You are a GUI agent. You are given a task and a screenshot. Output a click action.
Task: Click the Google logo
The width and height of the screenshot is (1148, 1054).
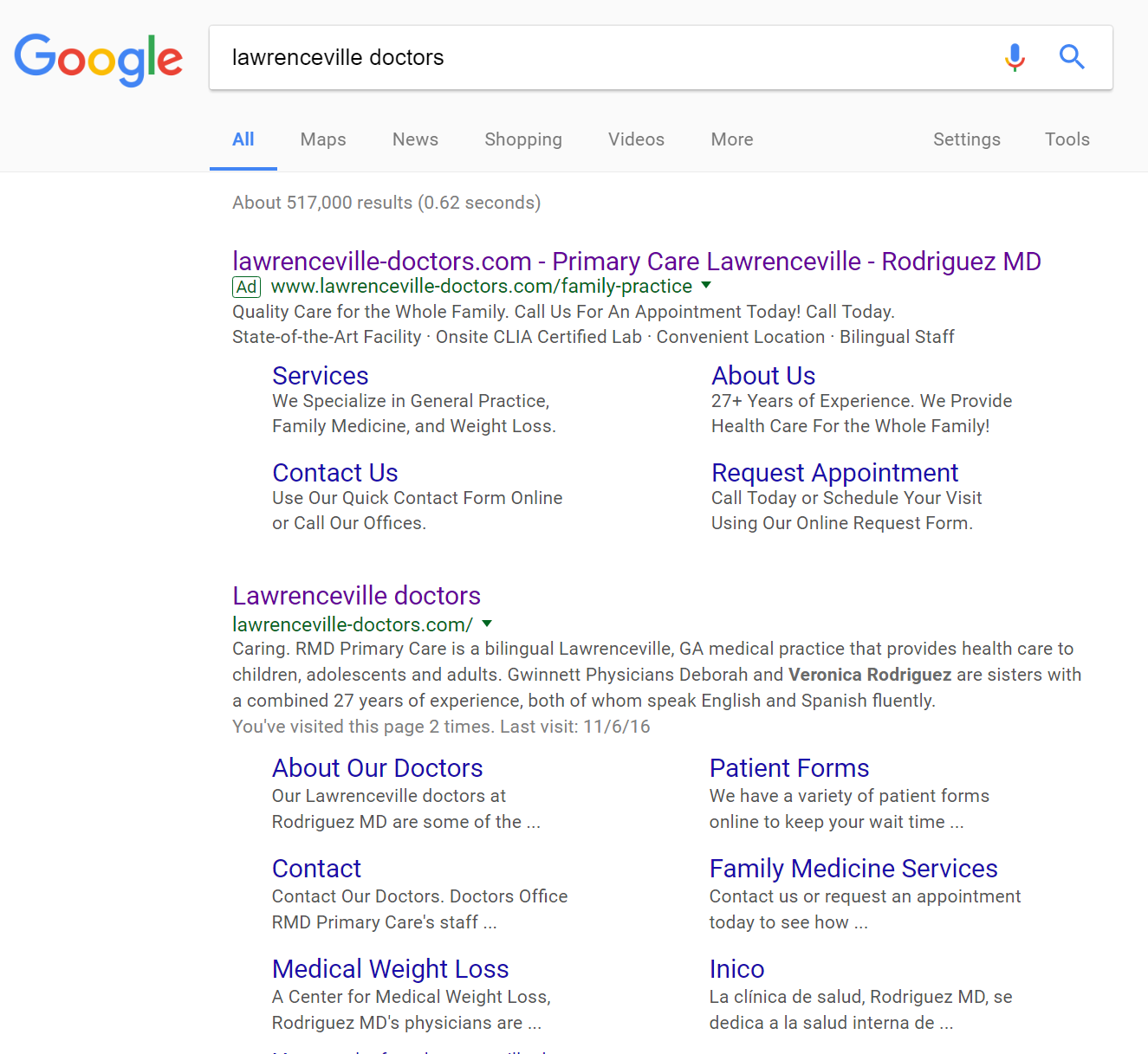[98, 59]
